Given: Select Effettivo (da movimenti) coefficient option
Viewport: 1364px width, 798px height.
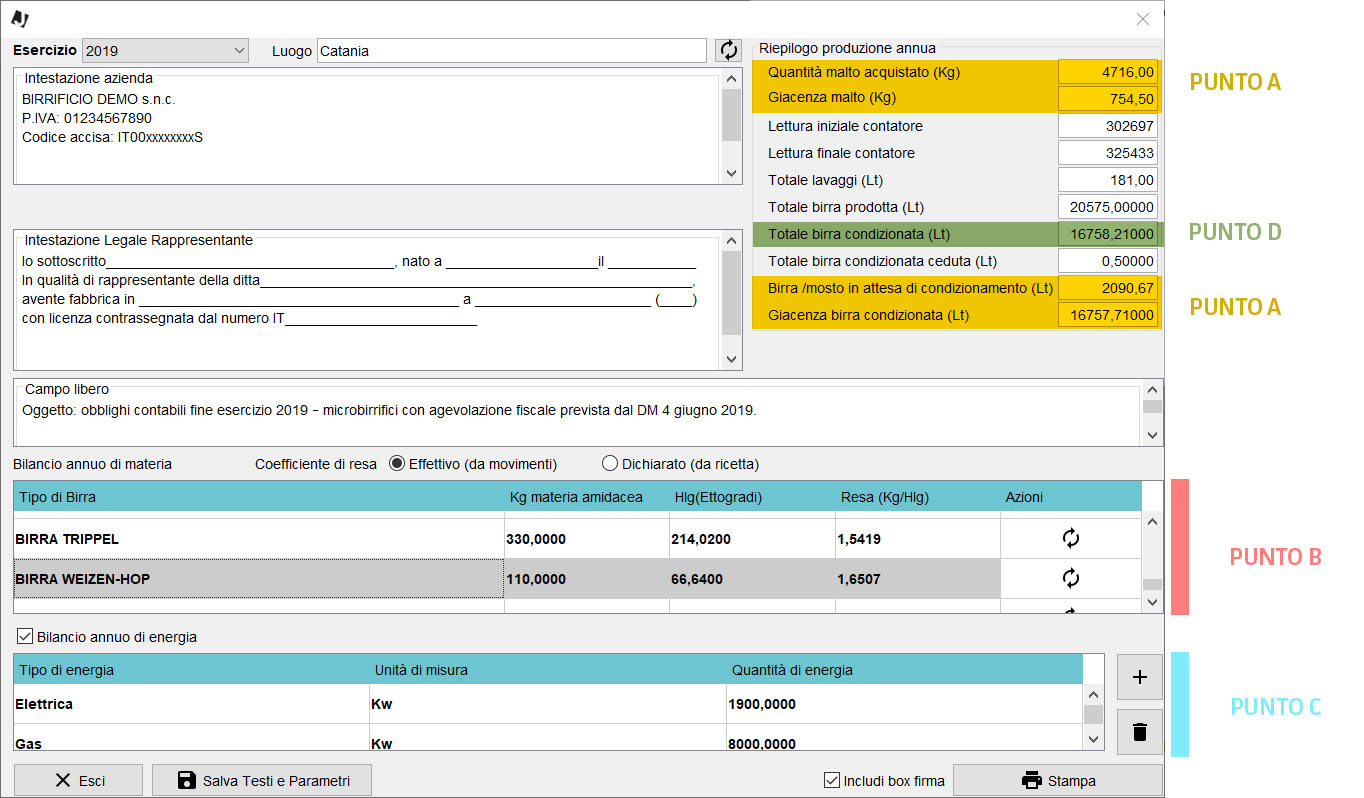Looking at the screenshot, I should coord(396,464).
